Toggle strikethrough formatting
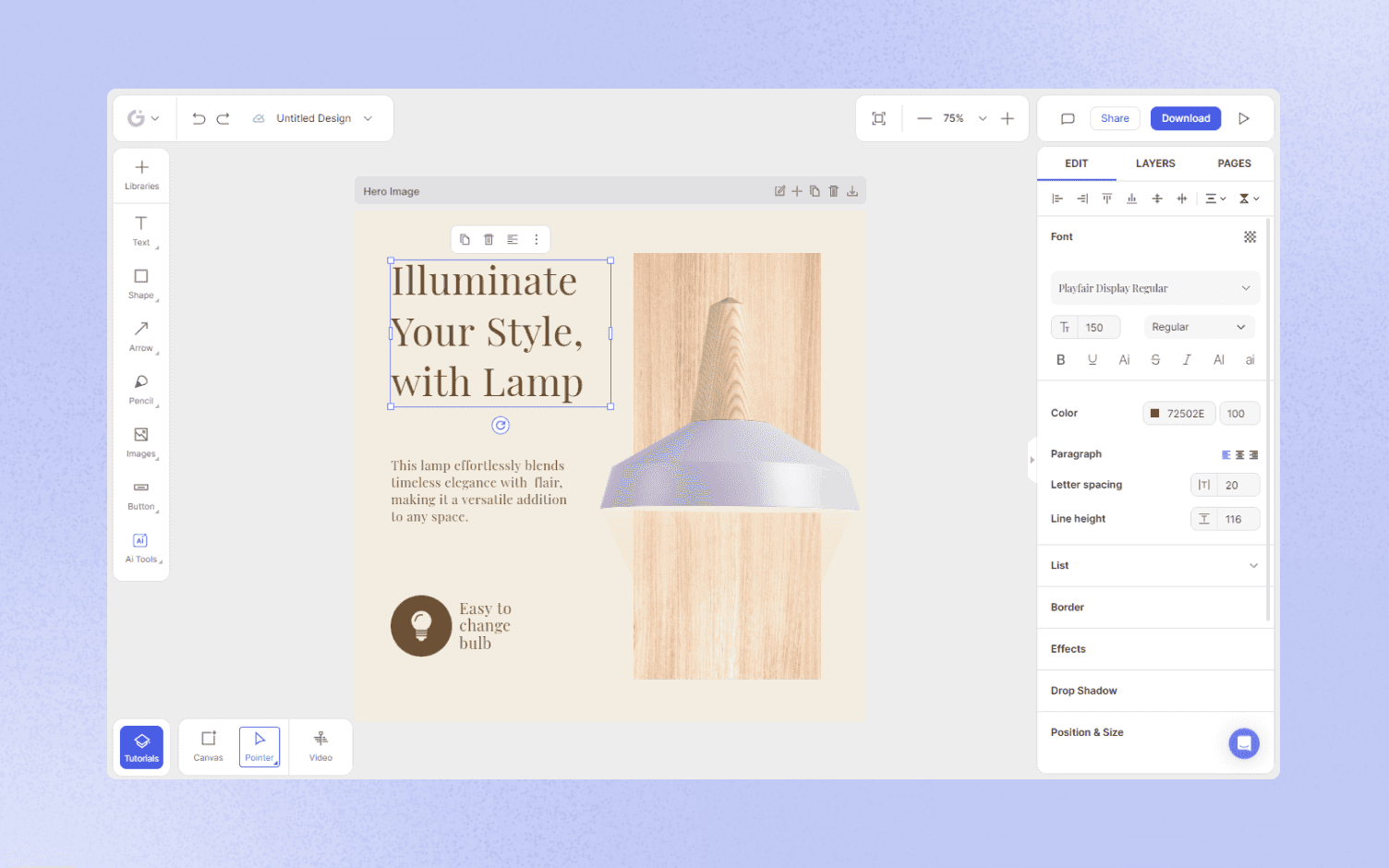Screen dimensions: 1389x868 [1155, 360]
